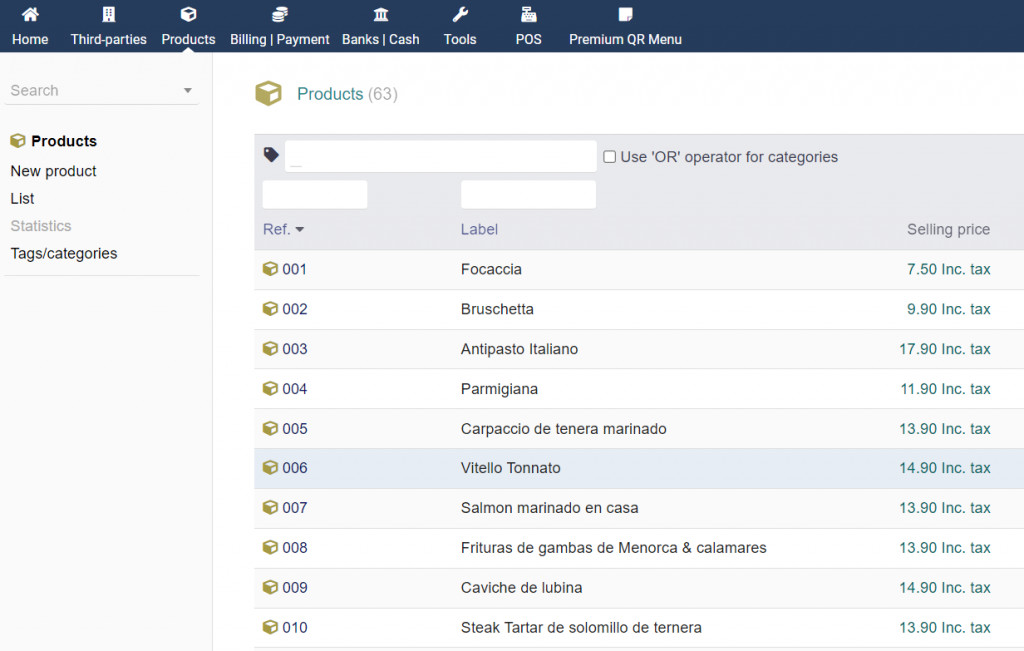Click the Ref. filter input field

[315, 195]
